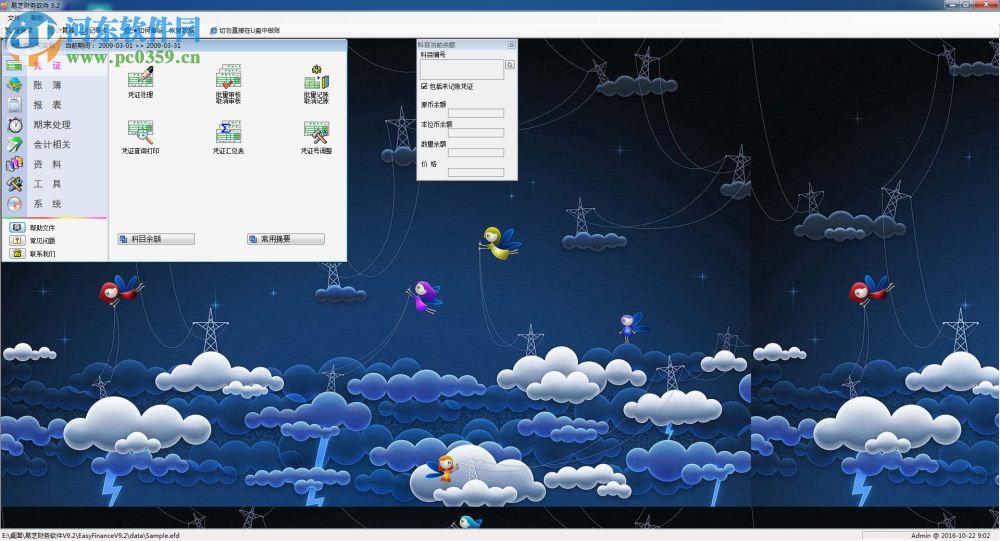Click the 期末处理 clock icon
The height and width of the screenshot is (541, 1000).
[15, 124]
